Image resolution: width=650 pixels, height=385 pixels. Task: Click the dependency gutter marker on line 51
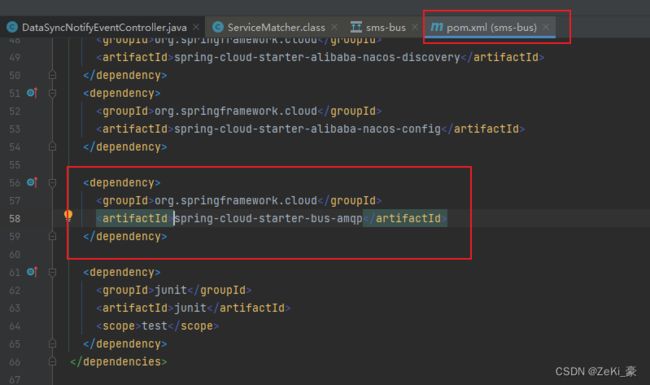32,93
